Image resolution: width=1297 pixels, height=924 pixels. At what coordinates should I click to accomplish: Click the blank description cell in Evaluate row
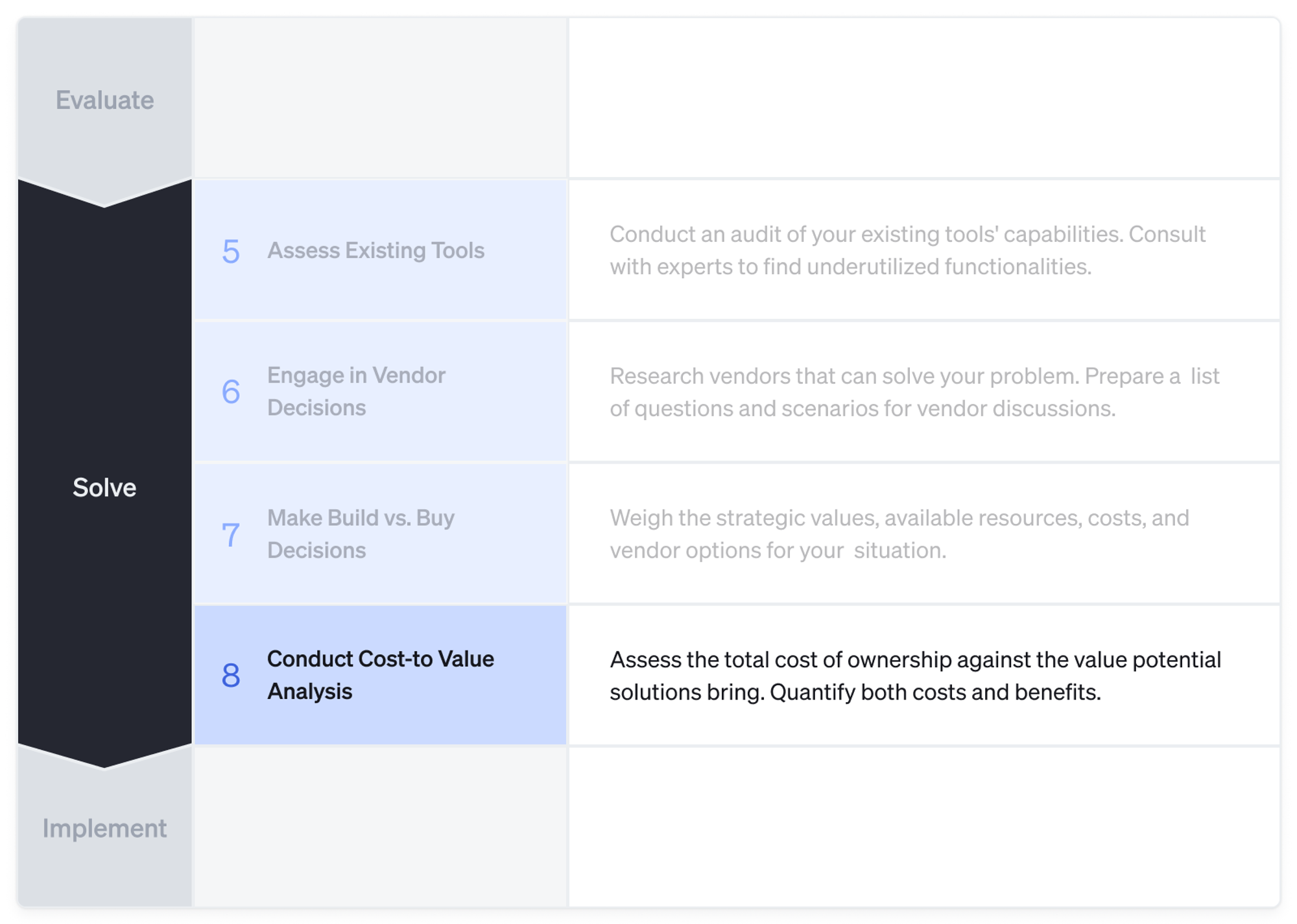[x=923, y=99]
